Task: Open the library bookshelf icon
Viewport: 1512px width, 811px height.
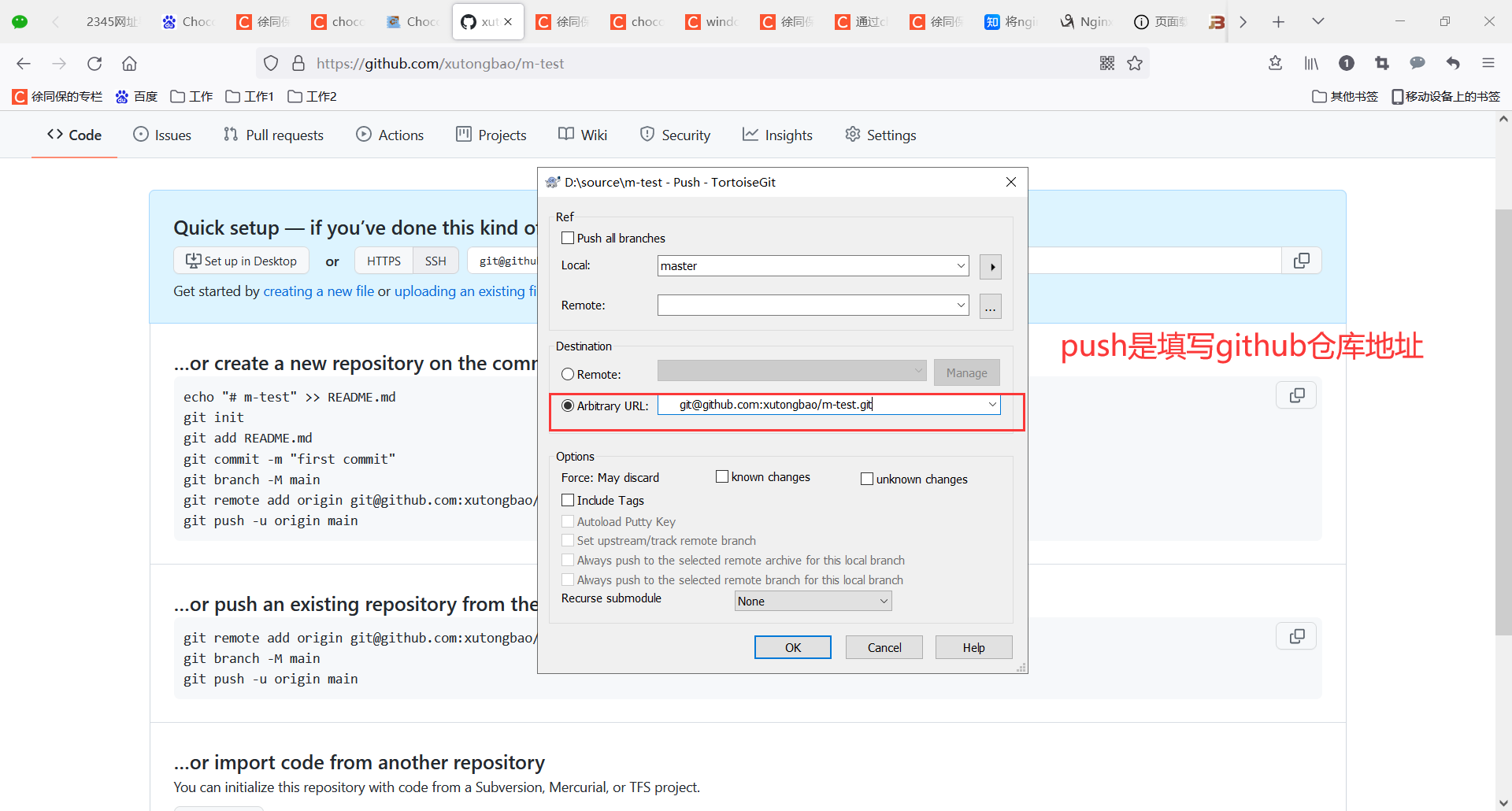Action: pos(1311,64)
